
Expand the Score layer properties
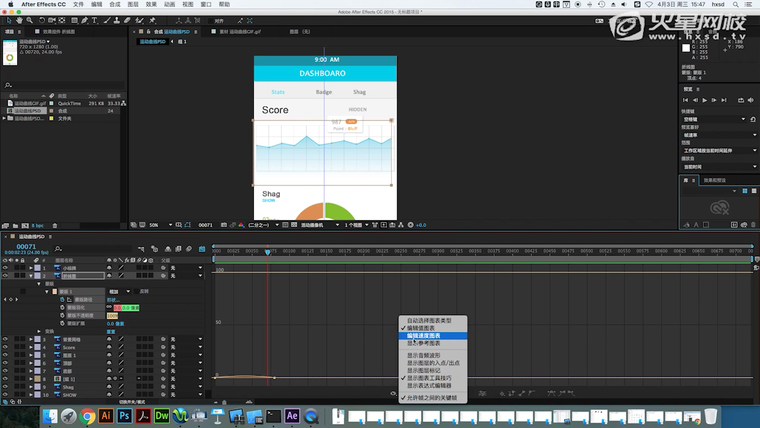click(30, 347)
